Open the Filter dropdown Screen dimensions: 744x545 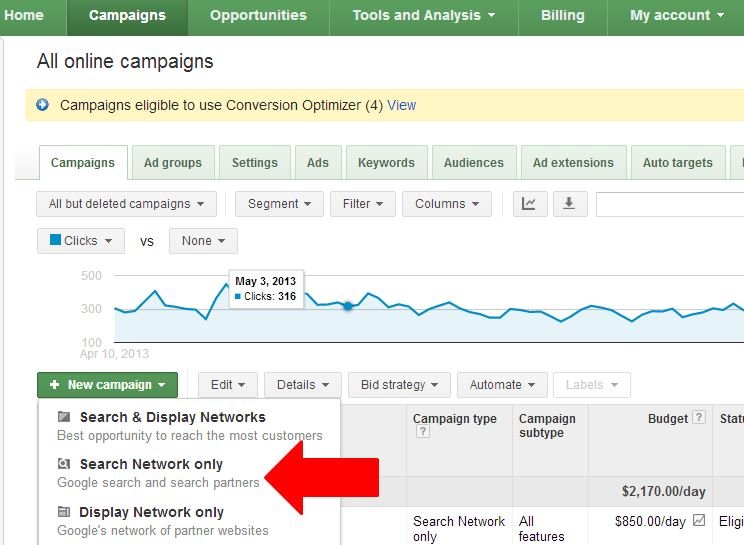coord(363,204)
